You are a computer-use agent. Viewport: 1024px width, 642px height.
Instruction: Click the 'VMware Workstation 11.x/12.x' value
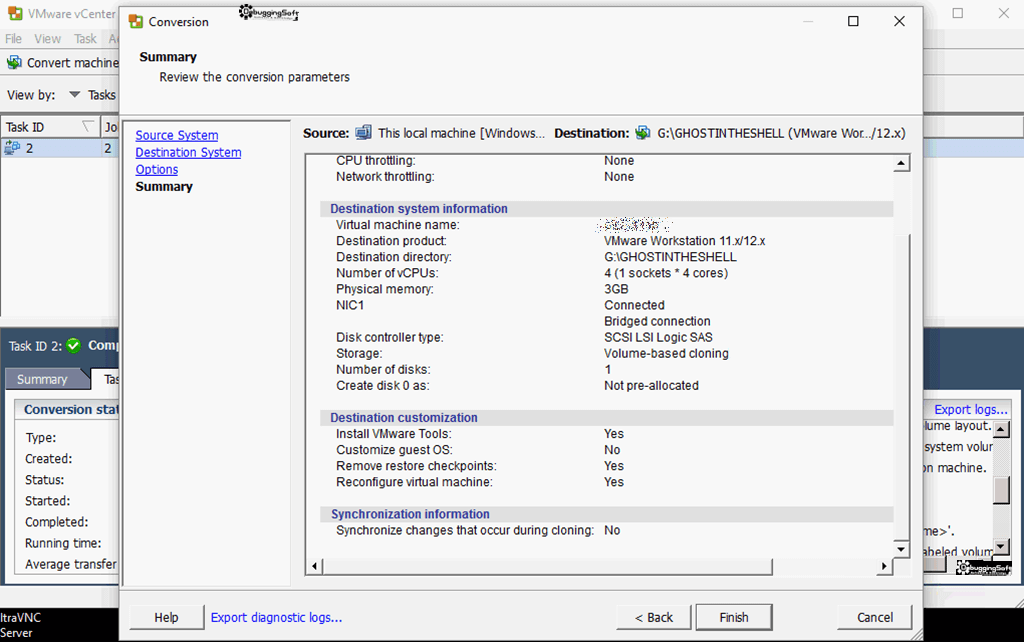coord(684,240)
